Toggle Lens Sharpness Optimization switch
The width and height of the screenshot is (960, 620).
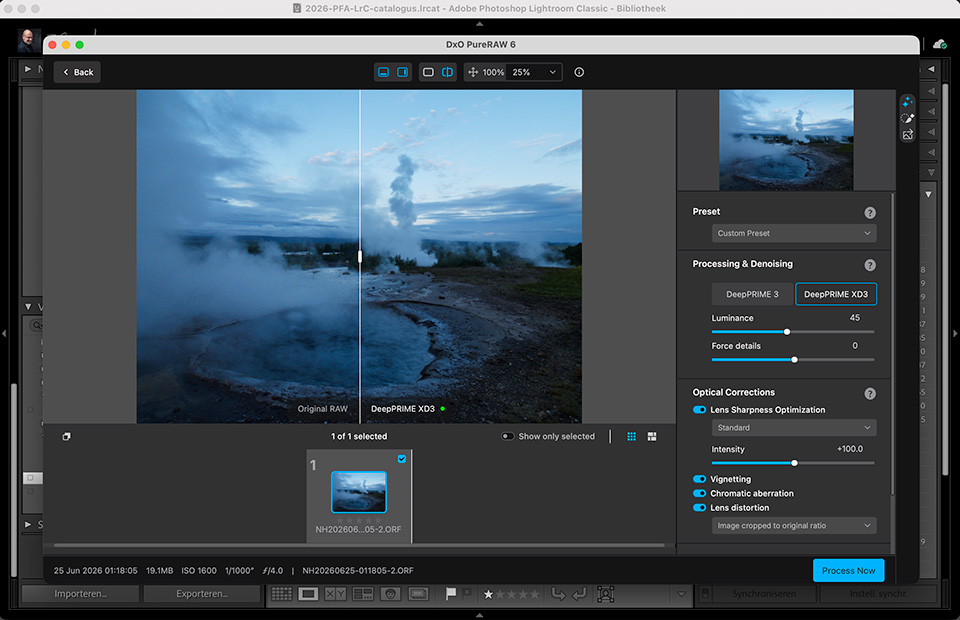tap(699, 410)
